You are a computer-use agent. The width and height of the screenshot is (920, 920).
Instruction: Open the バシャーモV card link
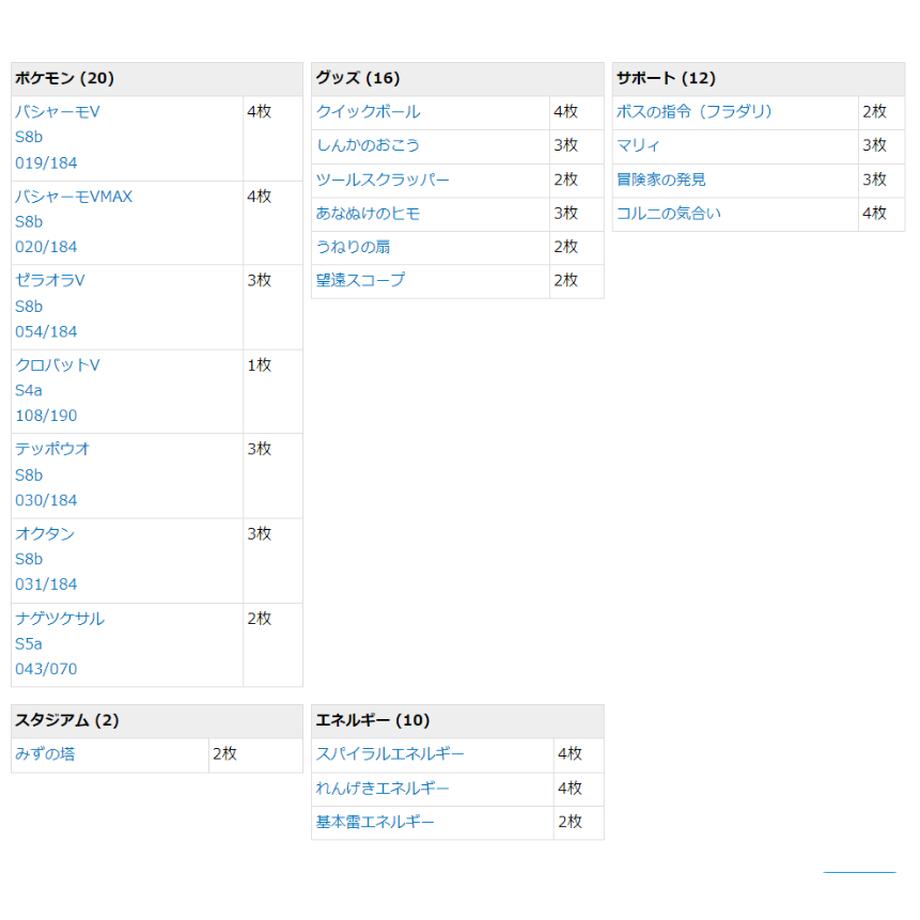58,111
